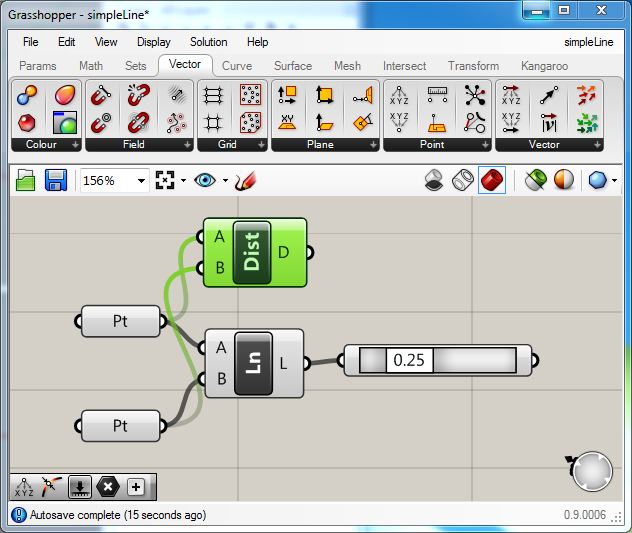Open the arrow next to Zoom Extents
The image size is (632, 533).
(x=183, y=180)
